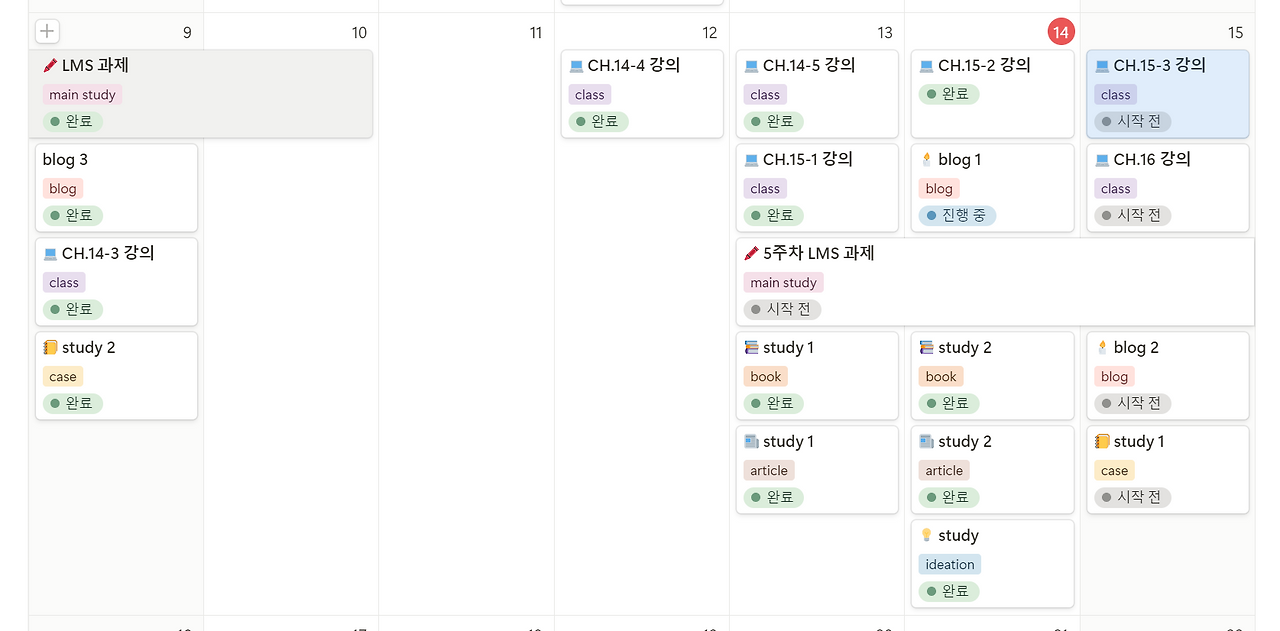Select the main study tag on LMS 과제
Viewport: 1280px width, 631px height.
tap(82, 94)
